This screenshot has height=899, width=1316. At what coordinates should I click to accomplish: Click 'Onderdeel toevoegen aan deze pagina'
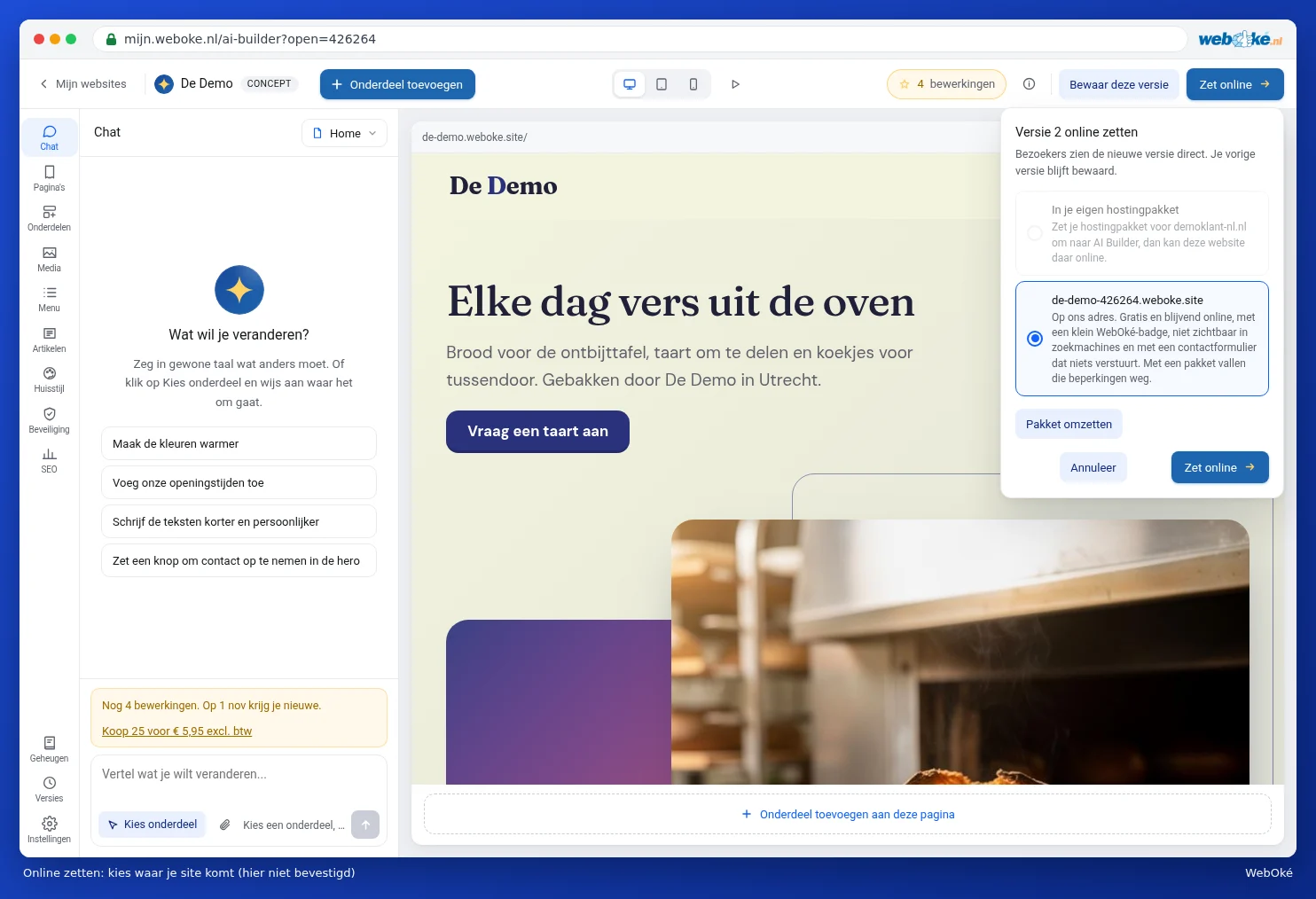(x=848, y=814)
